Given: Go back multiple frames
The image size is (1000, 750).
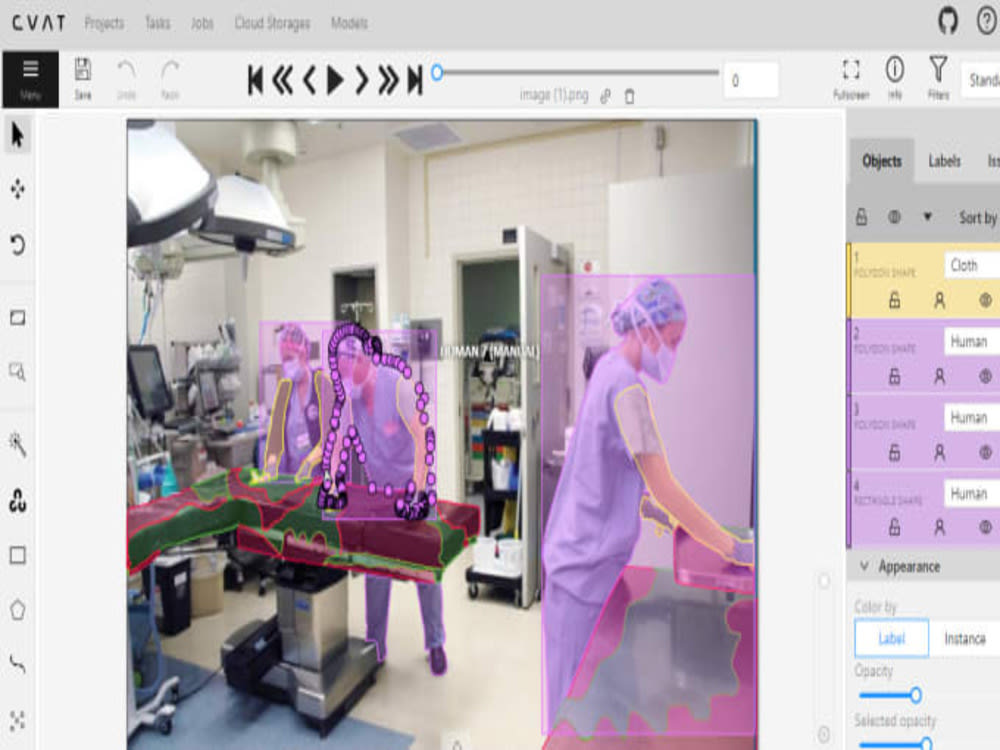Looking at the screenshot, I should [x=283, y=80].
